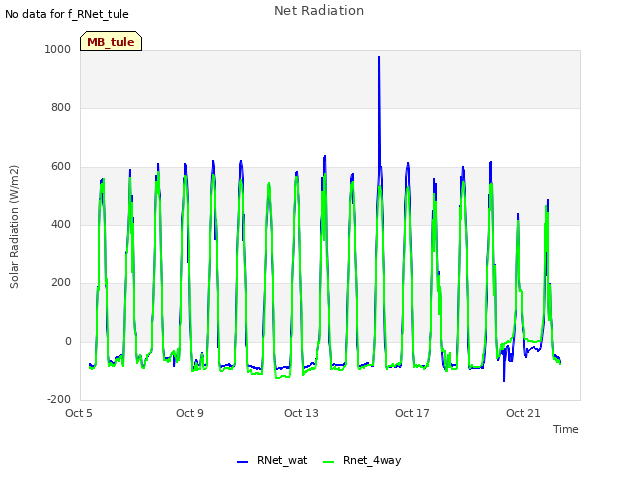Screen dimensions: 640x480
Task: Click the Oct 21 x-axis tick label
Action: 523,413
